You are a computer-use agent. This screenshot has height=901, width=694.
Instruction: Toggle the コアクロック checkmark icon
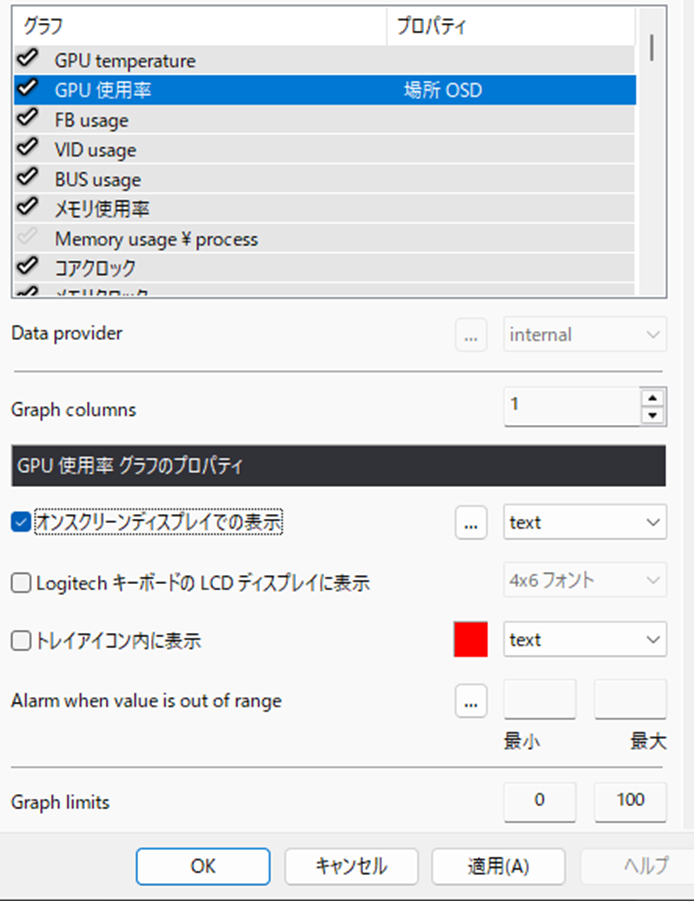(x=25, y=266)
